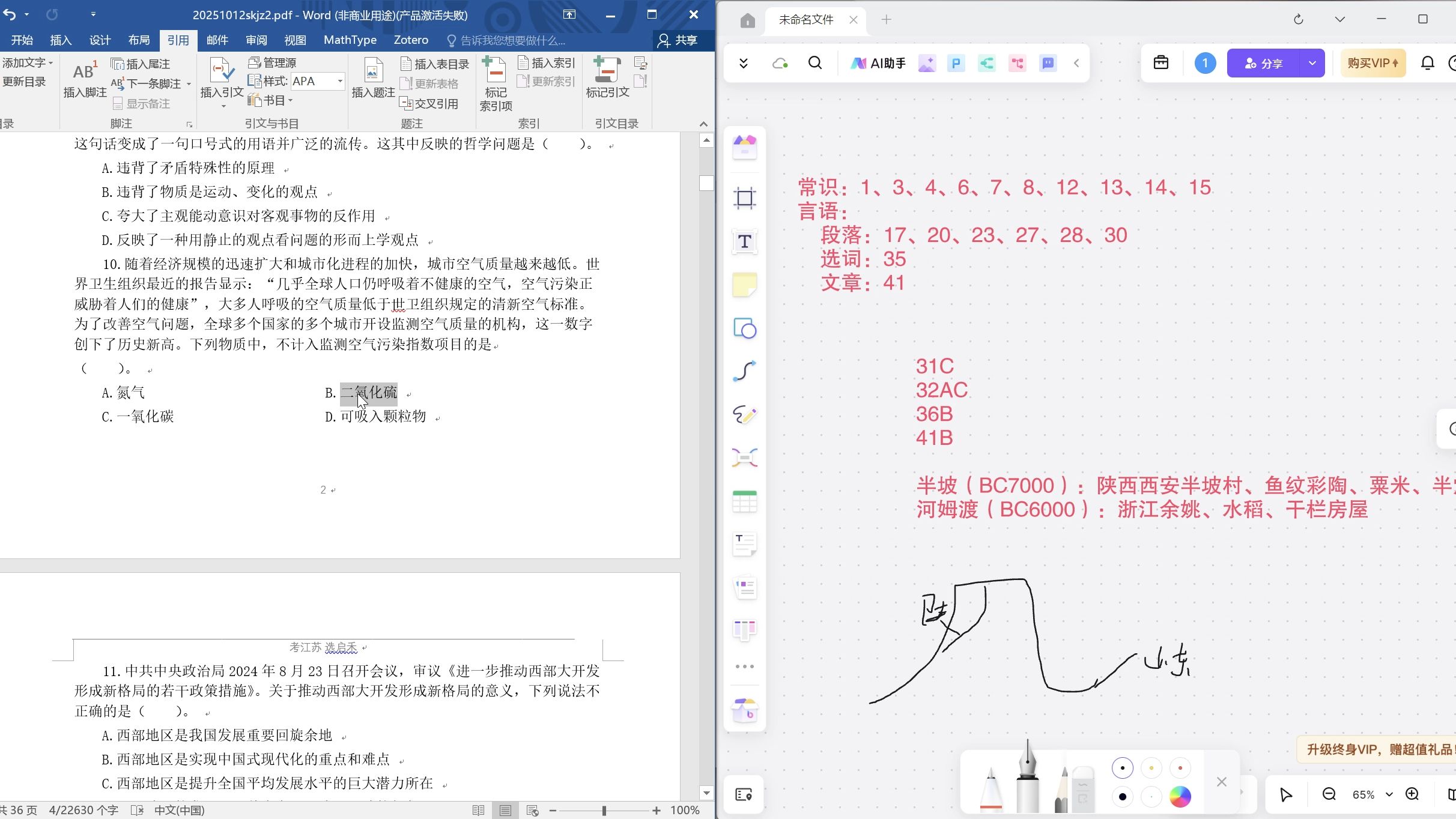This screenshot has height=819, width=1456.
Task: Zoom in the whiteboard canvas
Action: pos(1412,794)
